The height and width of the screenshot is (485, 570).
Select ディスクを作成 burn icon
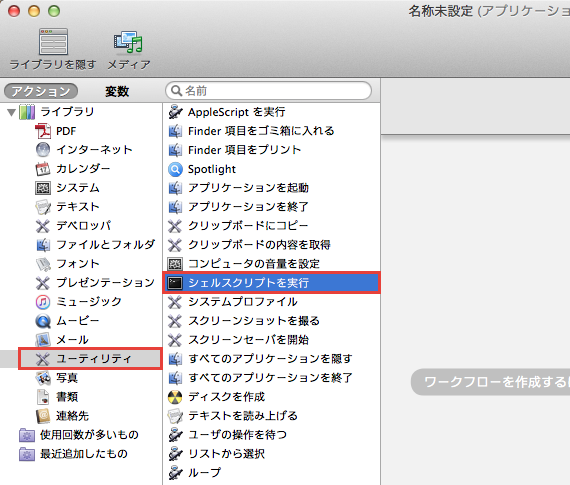click(175, 397)
